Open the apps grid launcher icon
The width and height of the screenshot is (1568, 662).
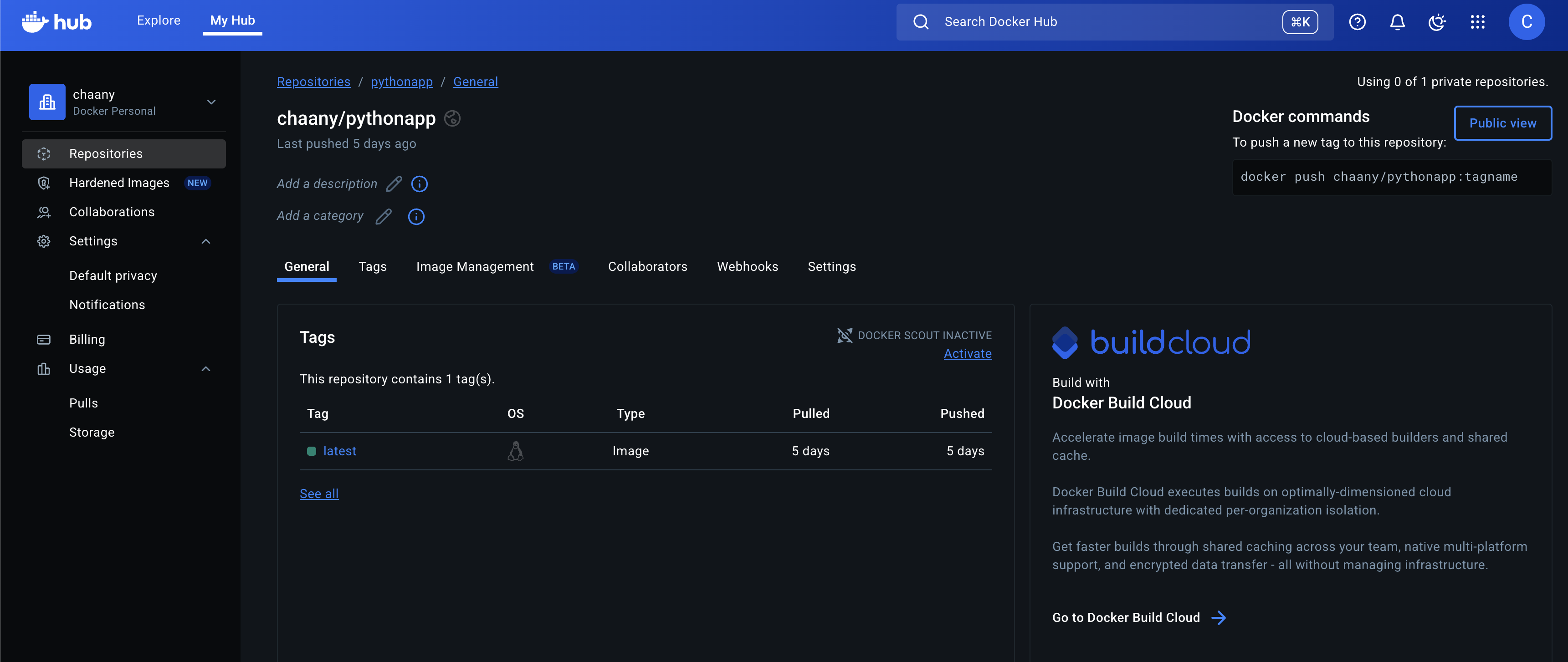click(1477, 22)
